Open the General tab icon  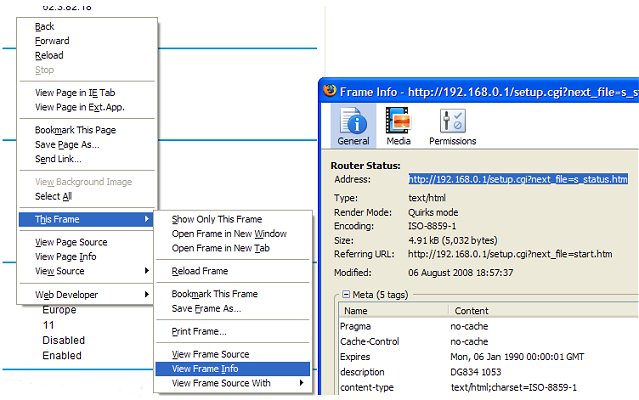(353, 126)
